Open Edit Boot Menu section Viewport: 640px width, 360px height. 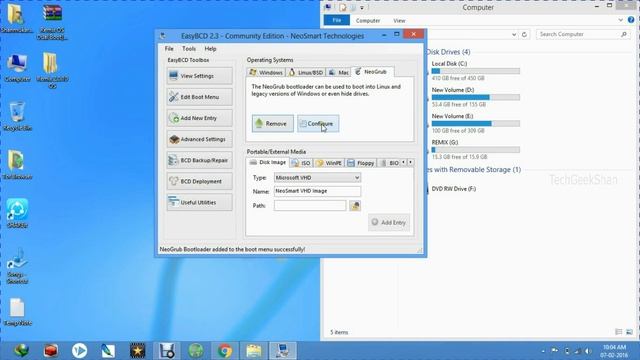[200, 97]
